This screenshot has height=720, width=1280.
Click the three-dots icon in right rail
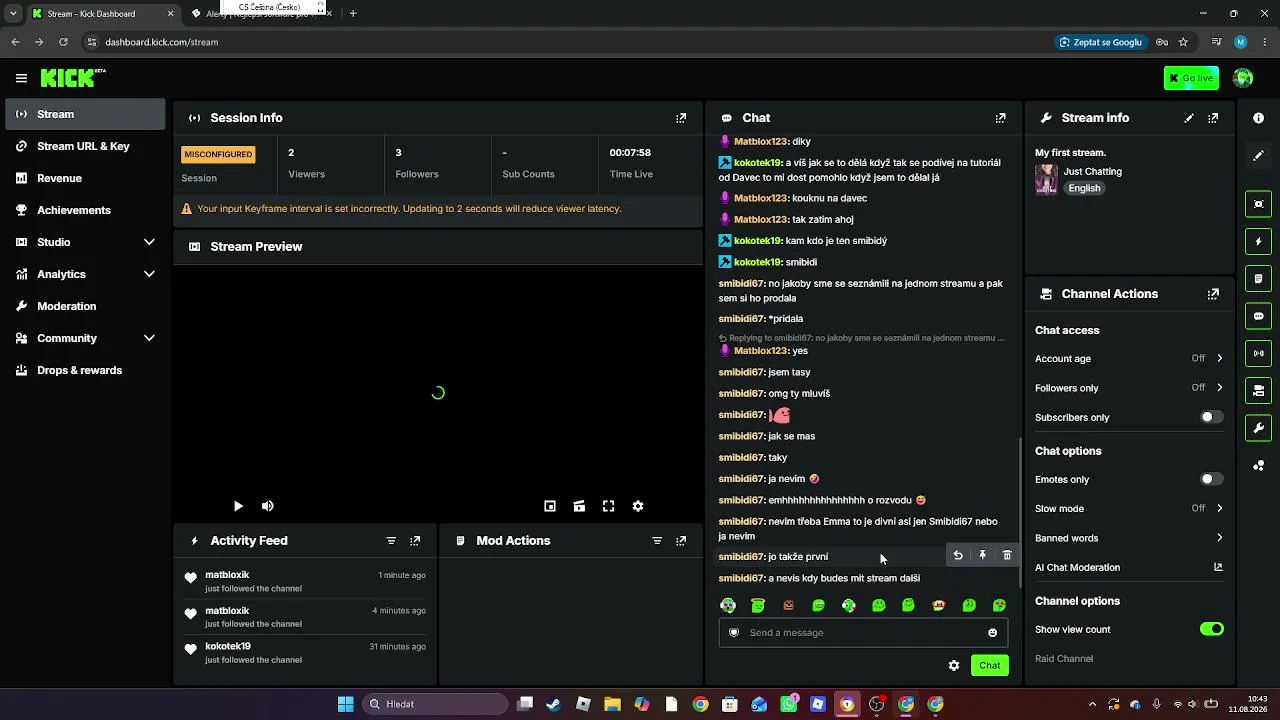(1258, 466)
